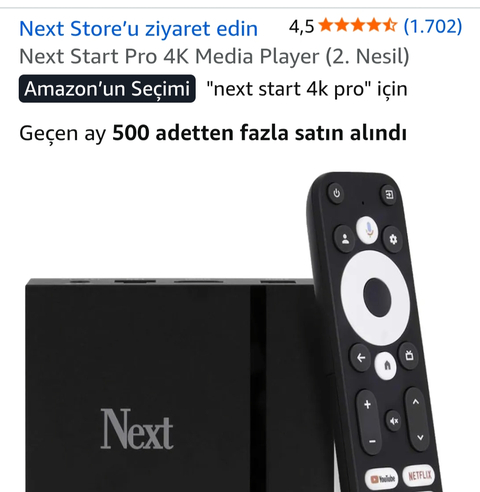480x492 pixels.
Task: Click the channel up chevron on remote
Action: (415, 402)
